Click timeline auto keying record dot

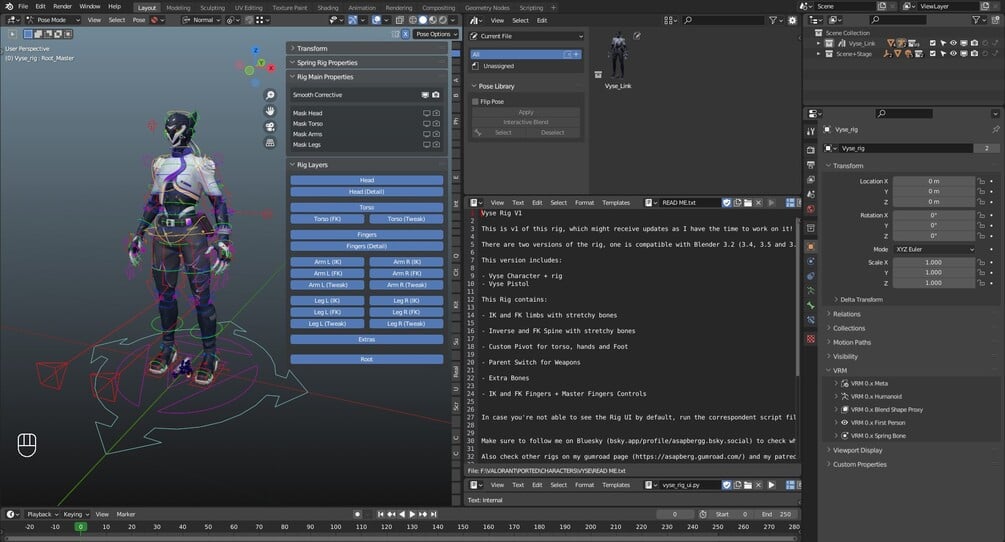357,514
